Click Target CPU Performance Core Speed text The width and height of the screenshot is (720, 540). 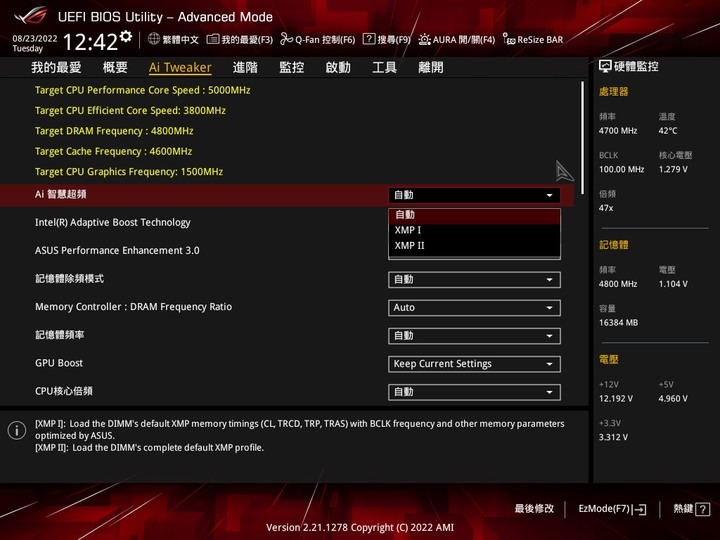coord(142,90)
